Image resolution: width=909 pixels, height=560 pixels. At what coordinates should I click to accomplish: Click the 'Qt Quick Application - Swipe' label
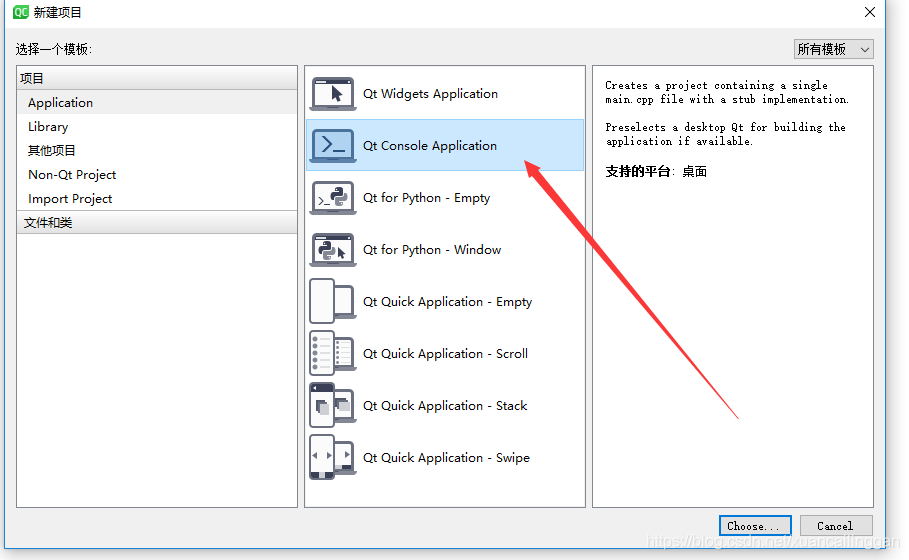point(446,458)
